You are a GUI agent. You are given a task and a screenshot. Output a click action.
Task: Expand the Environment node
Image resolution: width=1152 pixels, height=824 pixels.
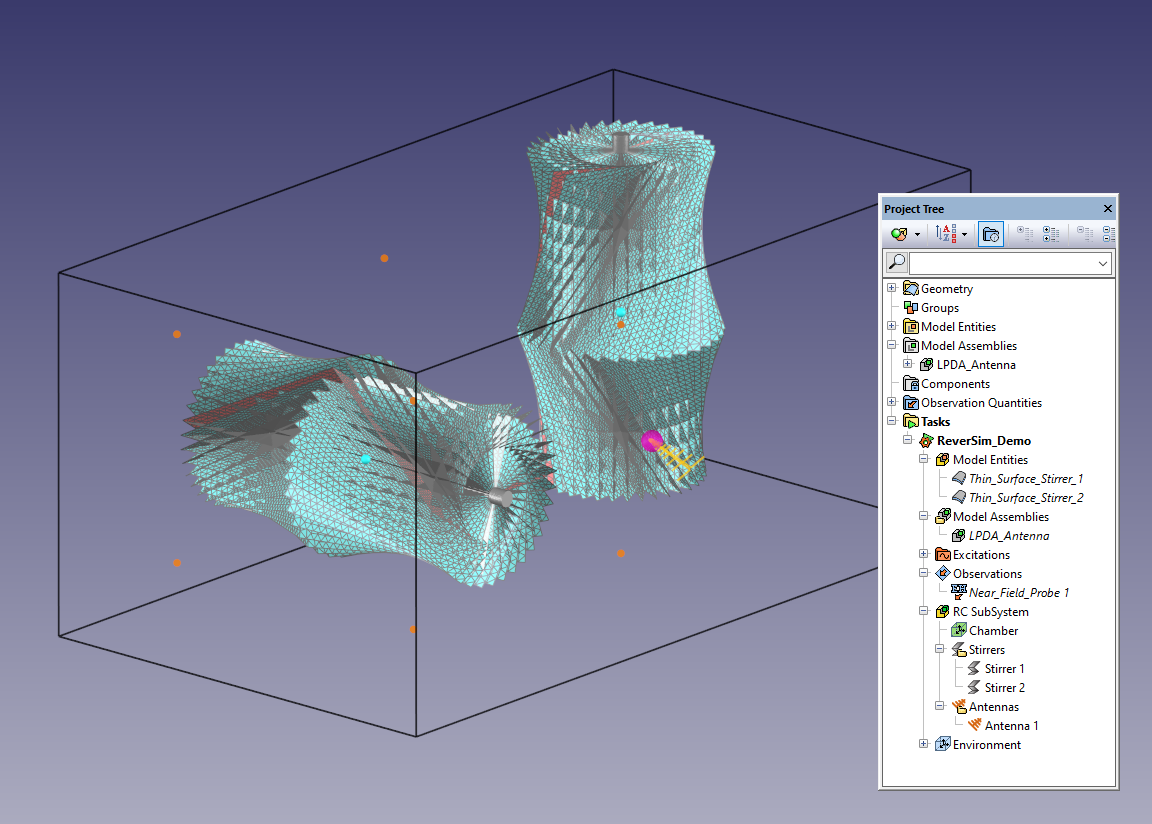(x=924, y=745)
